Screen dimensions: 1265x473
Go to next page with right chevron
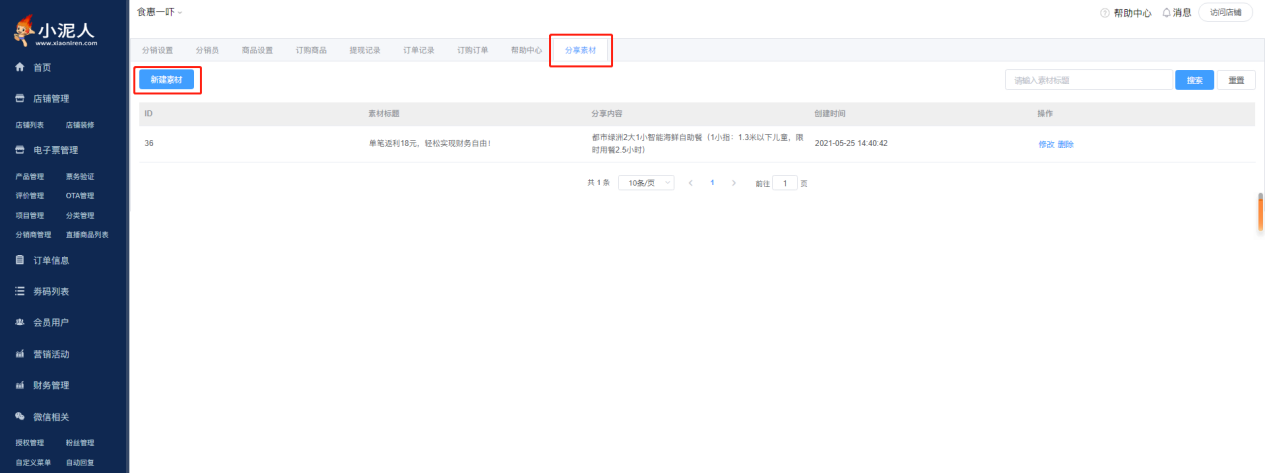[x=734, y=183]
